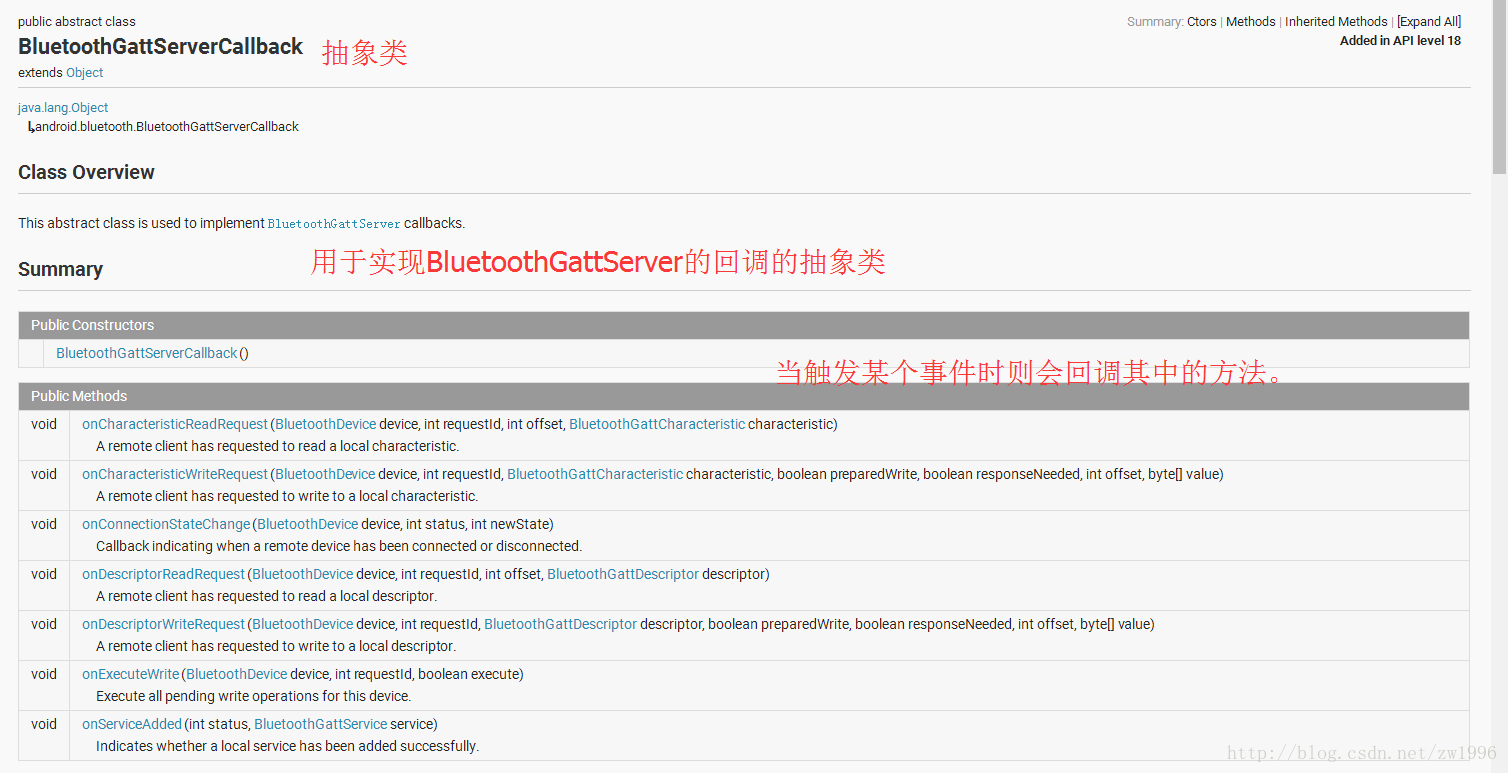The width and height of the screenshot is (1508, 773).
Task: Click the Public Methods table header
Action: point(744,396)
